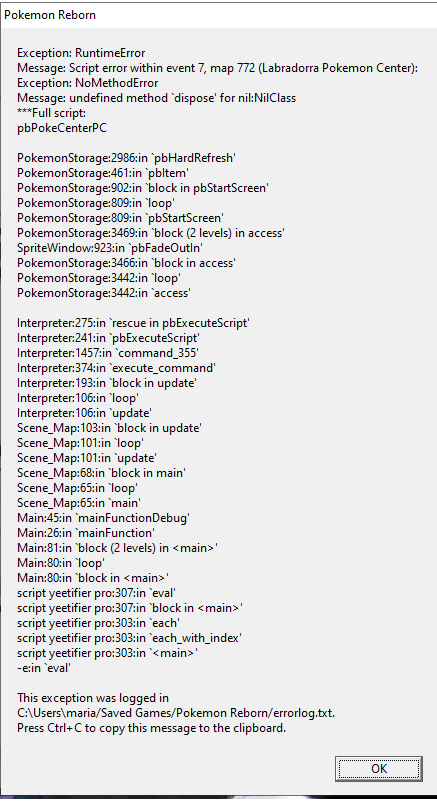Click the errorlog.txt file path text
The height and width of the screenshot is (801, 437).
pos(176,713)
